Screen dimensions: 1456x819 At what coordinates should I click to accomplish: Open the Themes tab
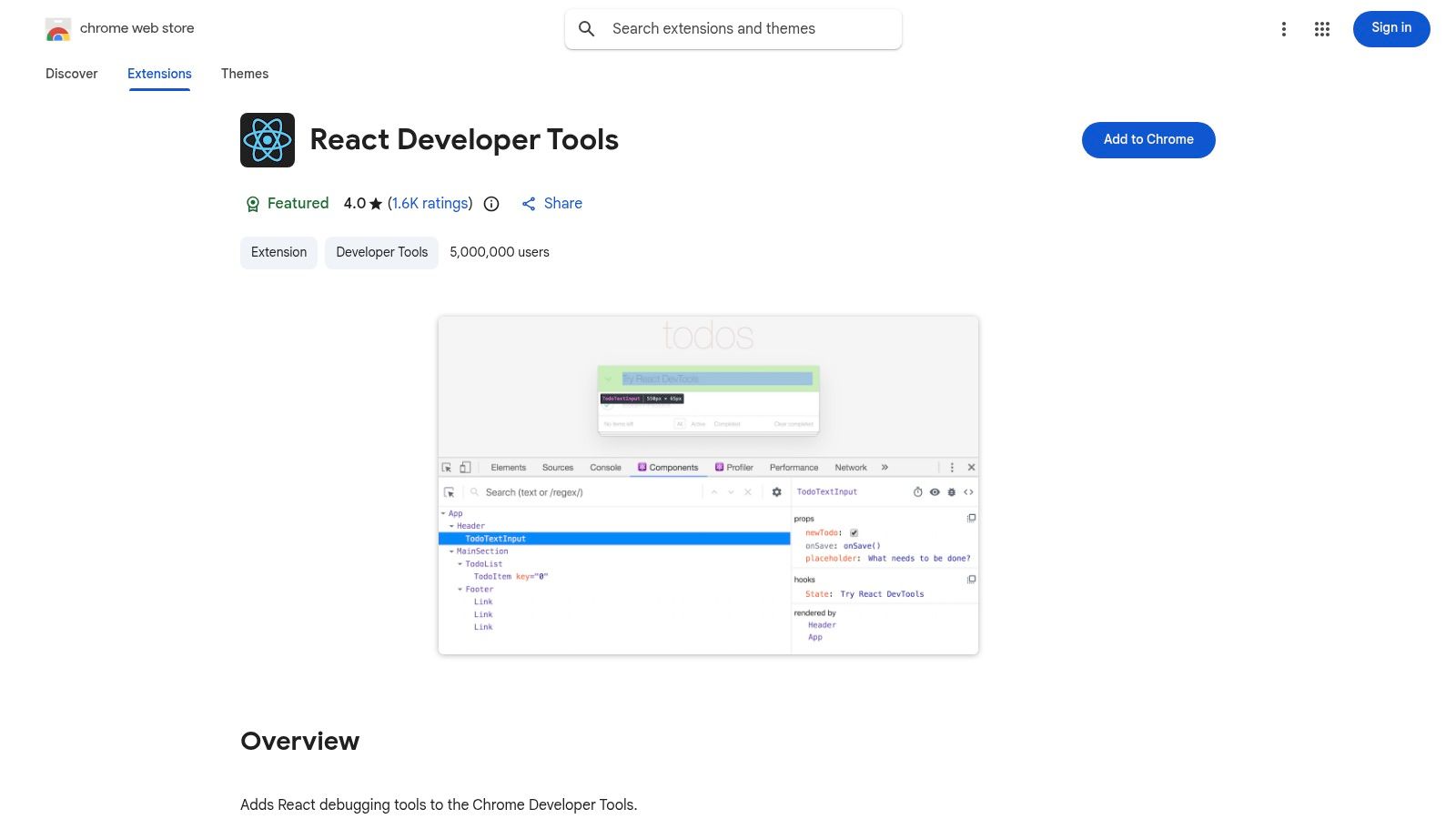244,74
